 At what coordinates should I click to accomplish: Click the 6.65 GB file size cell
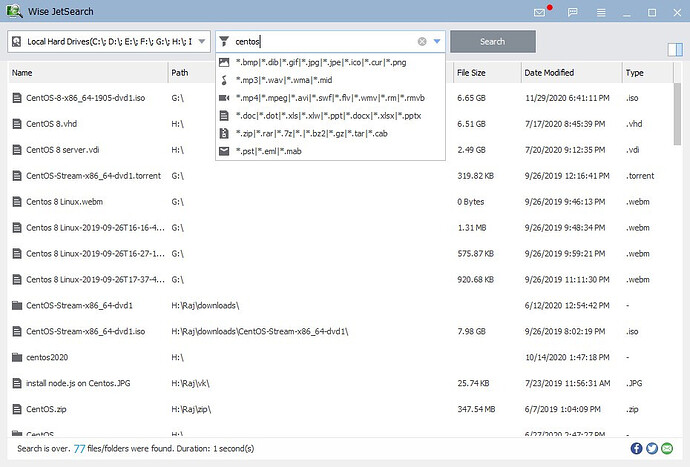pos(471,98)
